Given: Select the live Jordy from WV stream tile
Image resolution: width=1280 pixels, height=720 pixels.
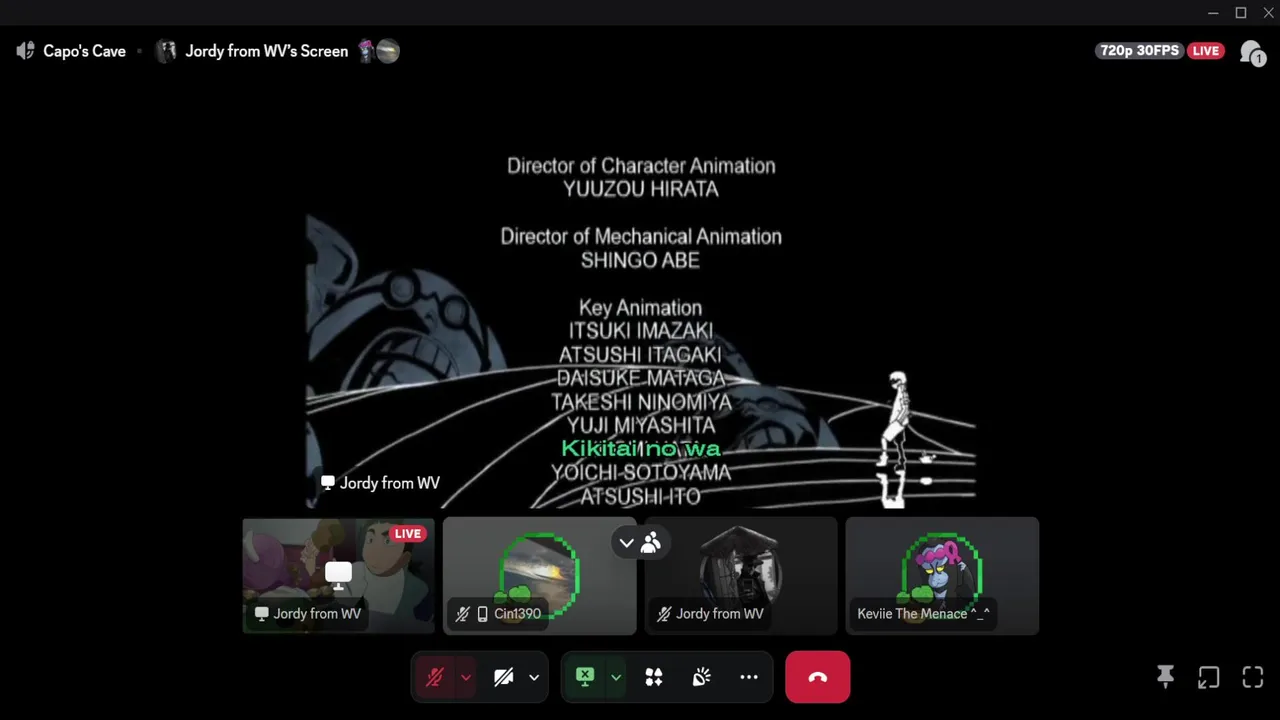Looking at the screenshot, I should coord(338,576).
